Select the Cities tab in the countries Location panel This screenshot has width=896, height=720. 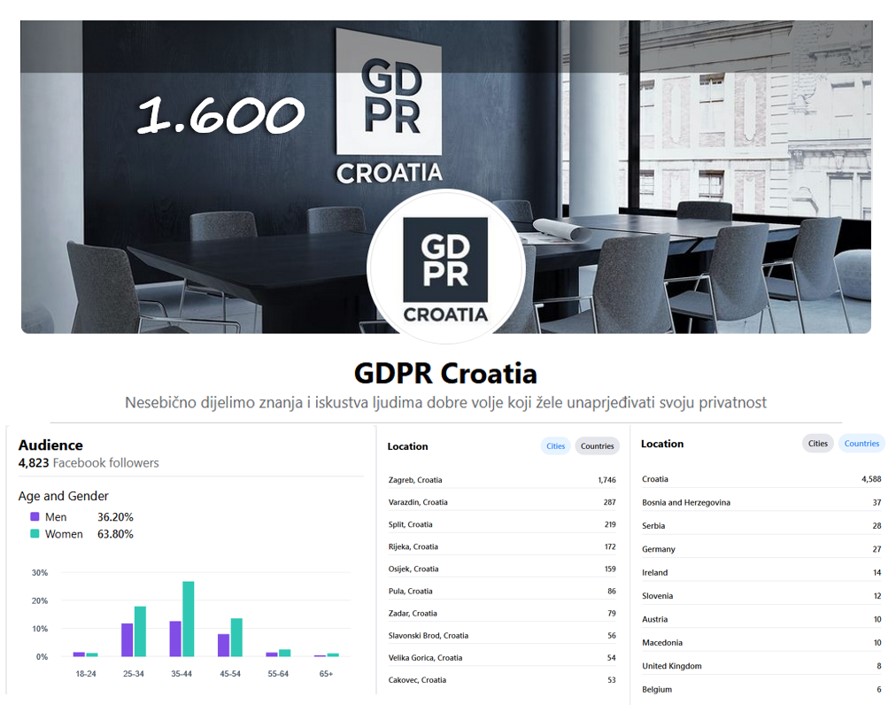pos(818,443)
